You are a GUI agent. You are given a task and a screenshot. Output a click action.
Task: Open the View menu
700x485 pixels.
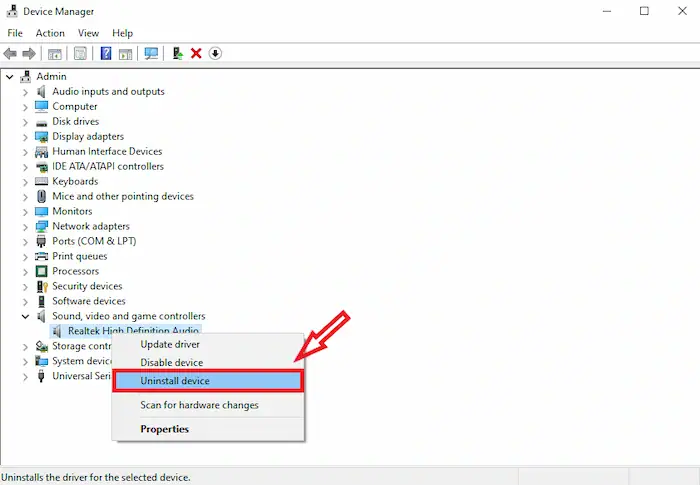point(88,33)
